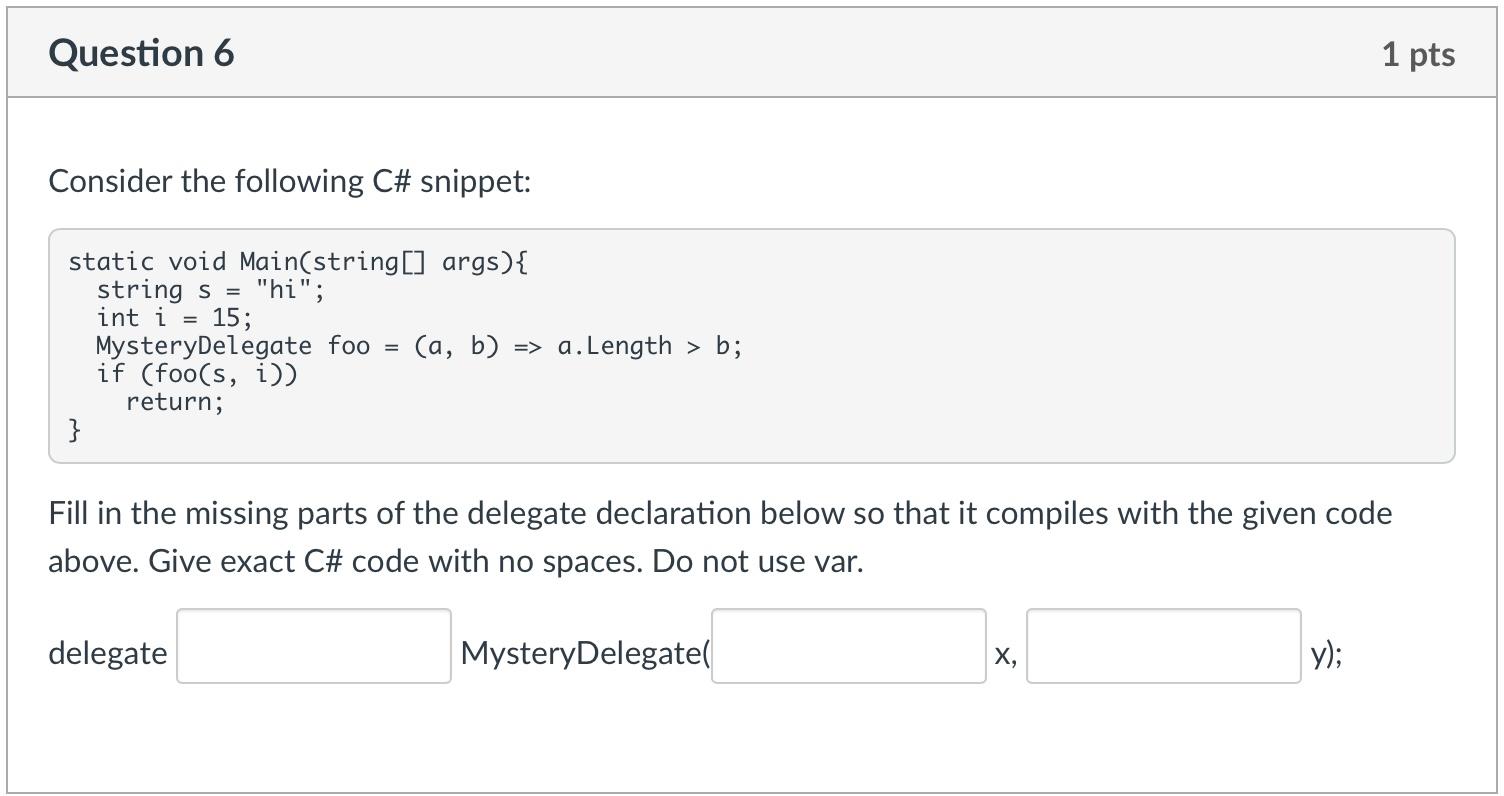Click the input field before x parameter
Screen dimensions: 1504x796
click(847, 647)
